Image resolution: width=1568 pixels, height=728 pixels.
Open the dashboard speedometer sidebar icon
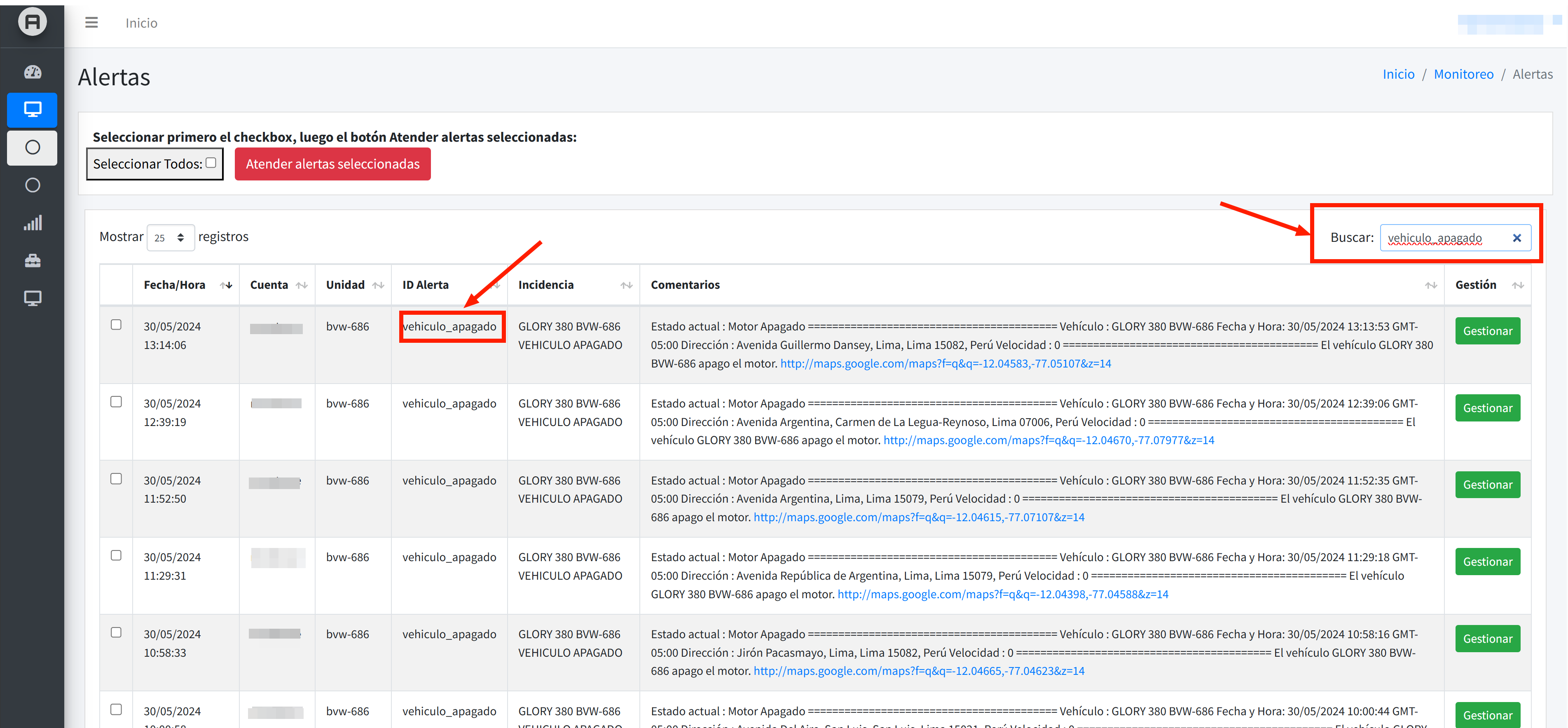[x=32, y=73]
